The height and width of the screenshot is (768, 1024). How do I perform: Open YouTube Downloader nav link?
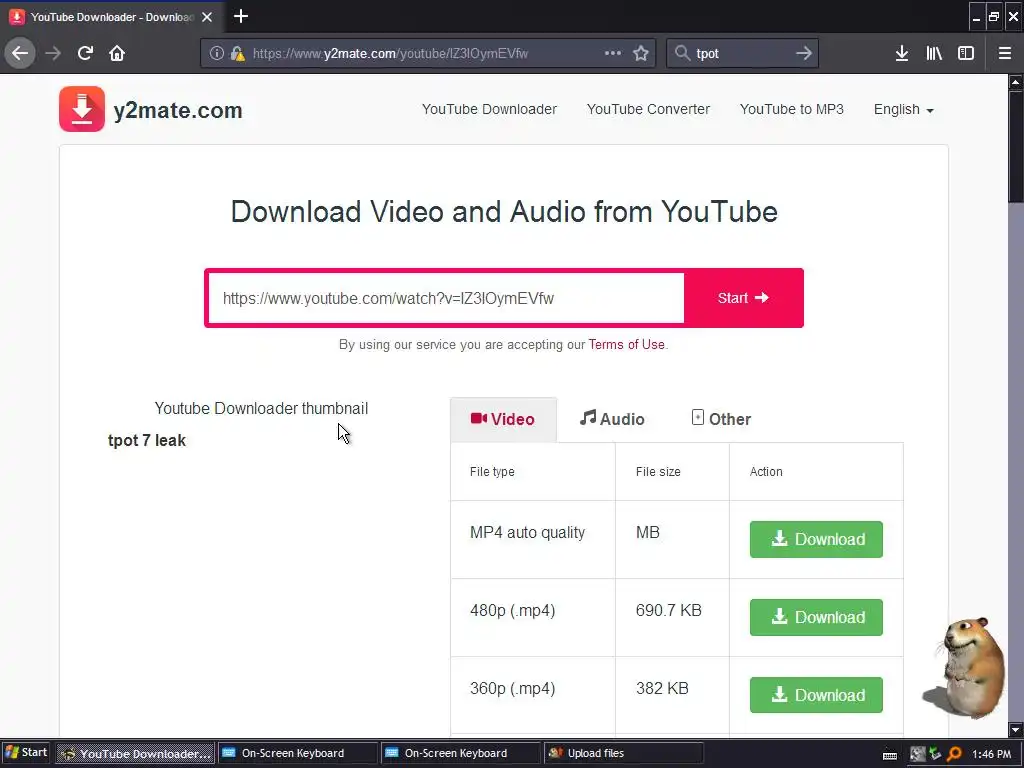(489, 109)
